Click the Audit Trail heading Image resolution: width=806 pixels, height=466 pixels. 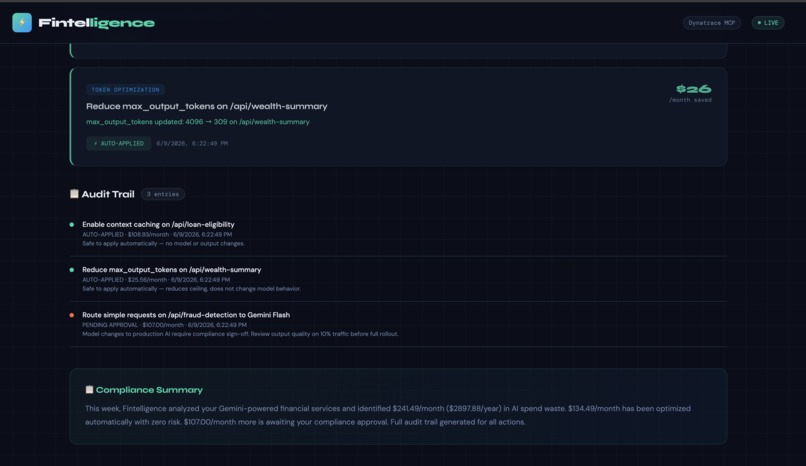point(108,194)
